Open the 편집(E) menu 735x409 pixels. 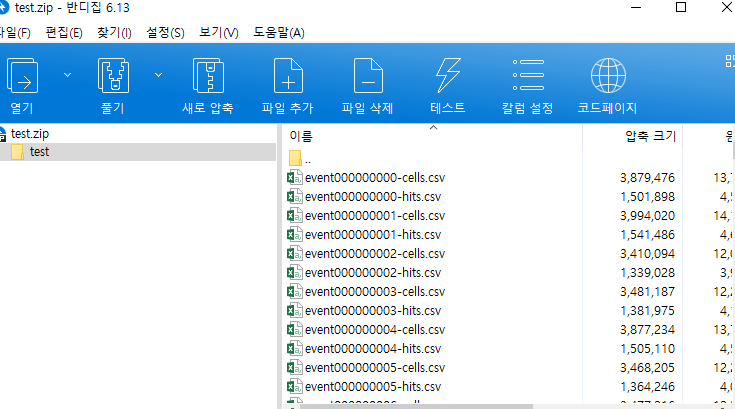[x=64, y=33]
